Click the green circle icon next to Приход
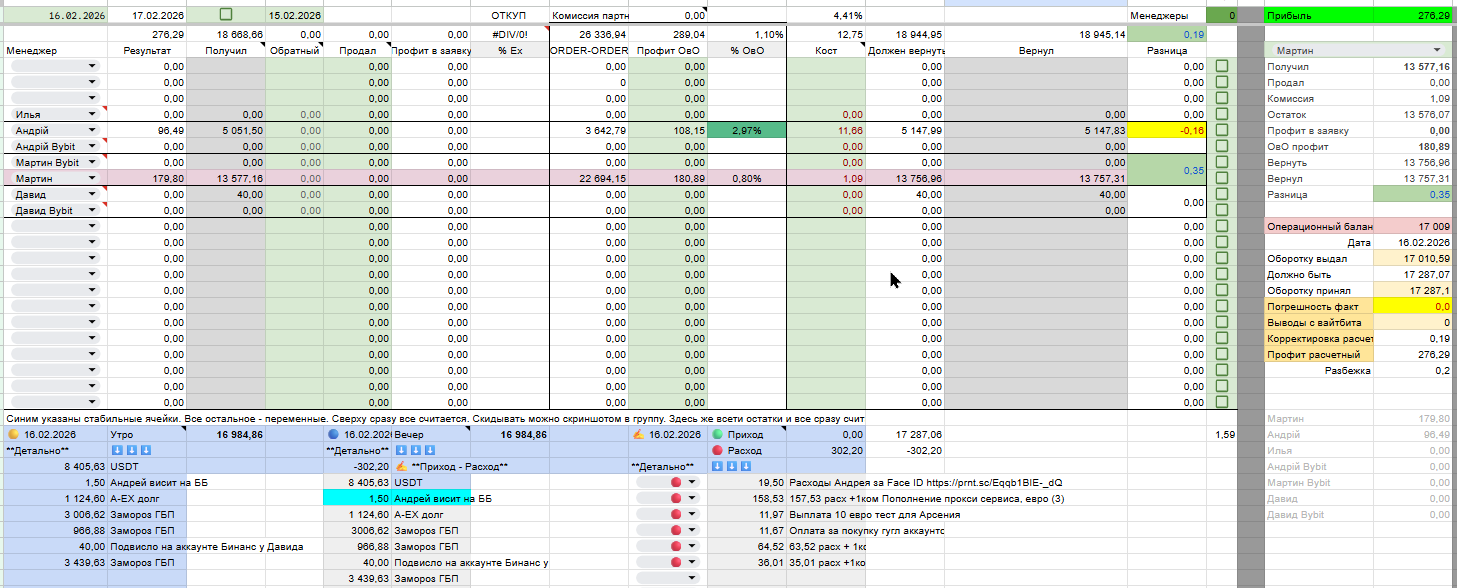The height and width of the screenshot is (588, 1457). pyautogui.click(x=717, y=435)
